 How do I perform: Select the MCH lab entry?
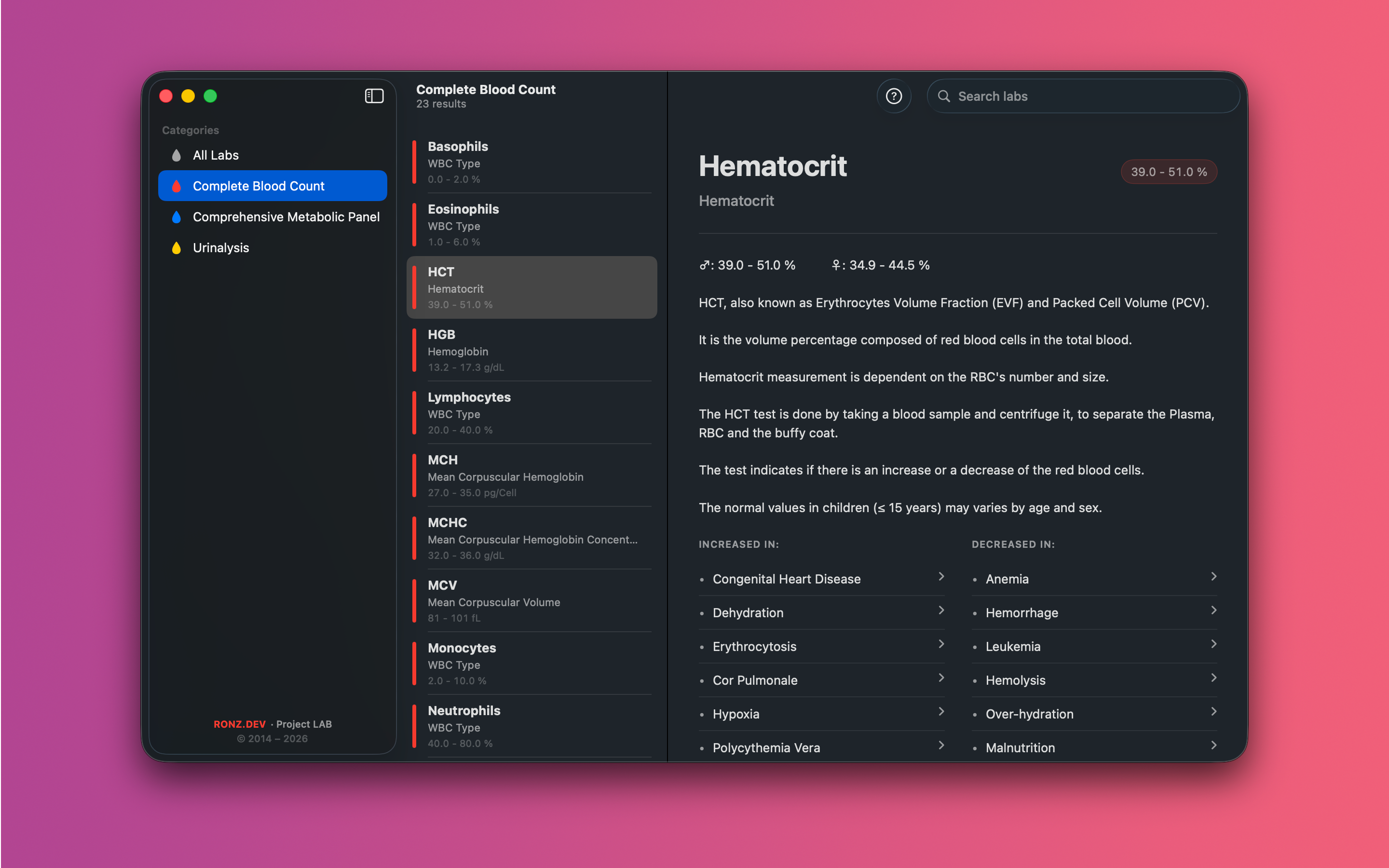[531, 475]
